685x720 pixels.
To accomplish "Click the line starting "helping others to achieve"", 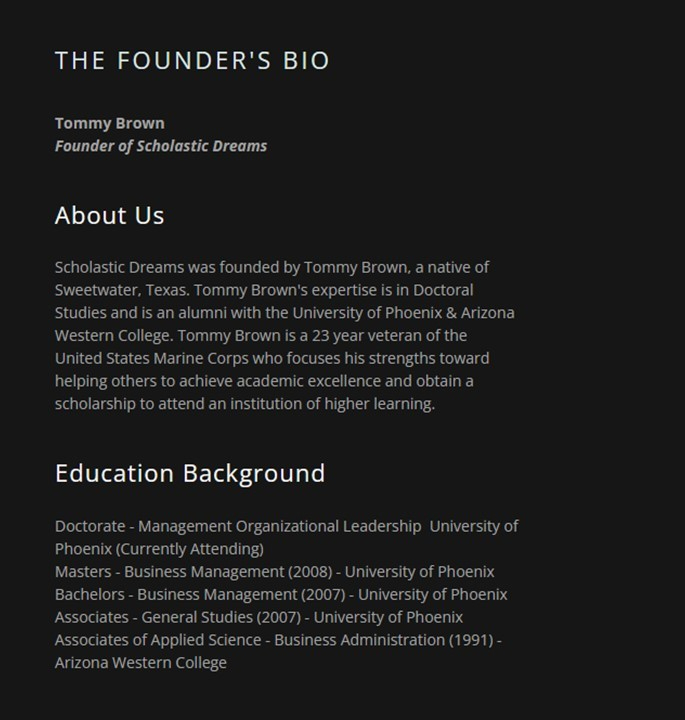I will pyautogui.click(x=264, y=381).
